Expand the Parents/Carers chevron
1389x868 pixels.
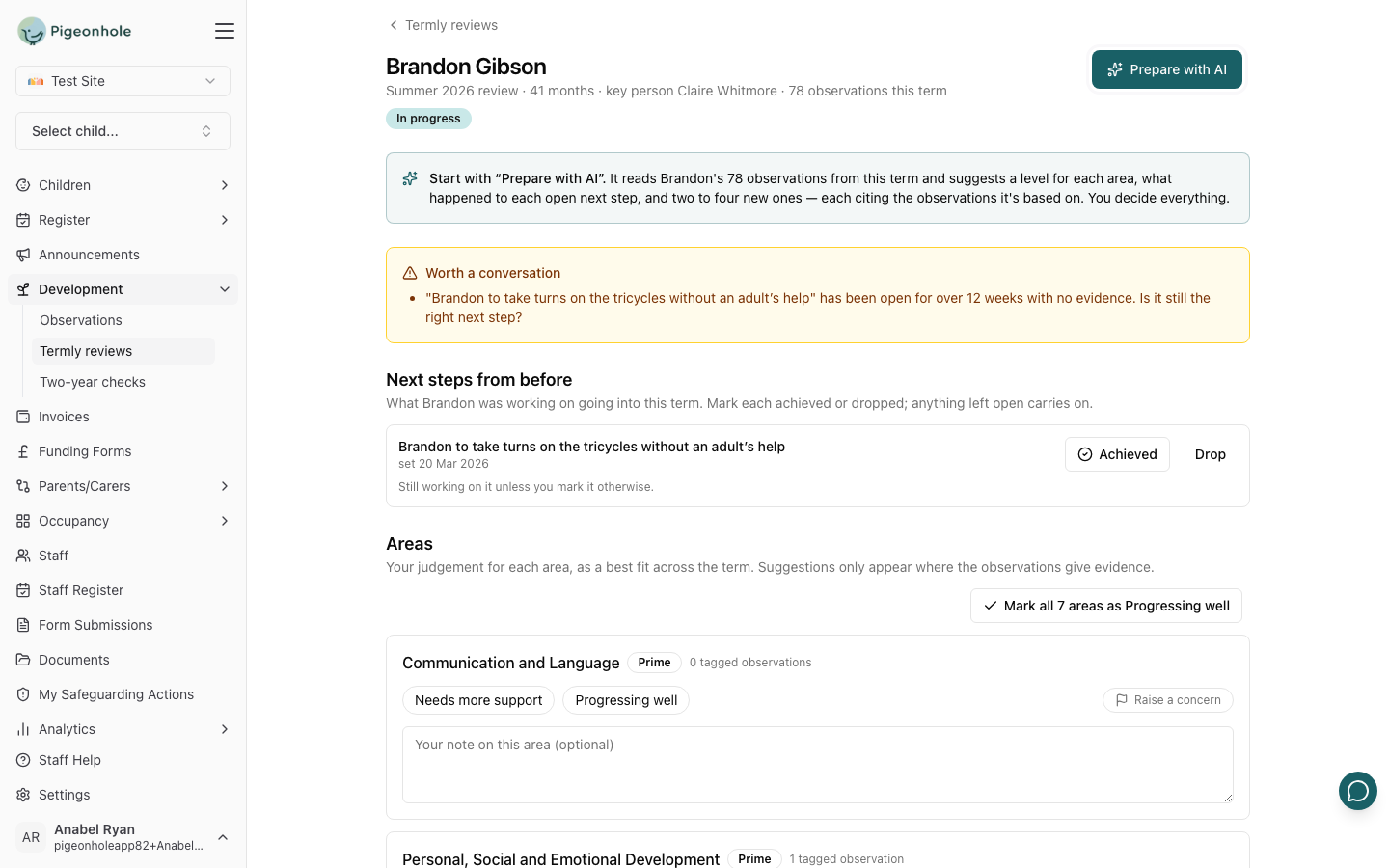pyautogui.click(x=225, y=486)
